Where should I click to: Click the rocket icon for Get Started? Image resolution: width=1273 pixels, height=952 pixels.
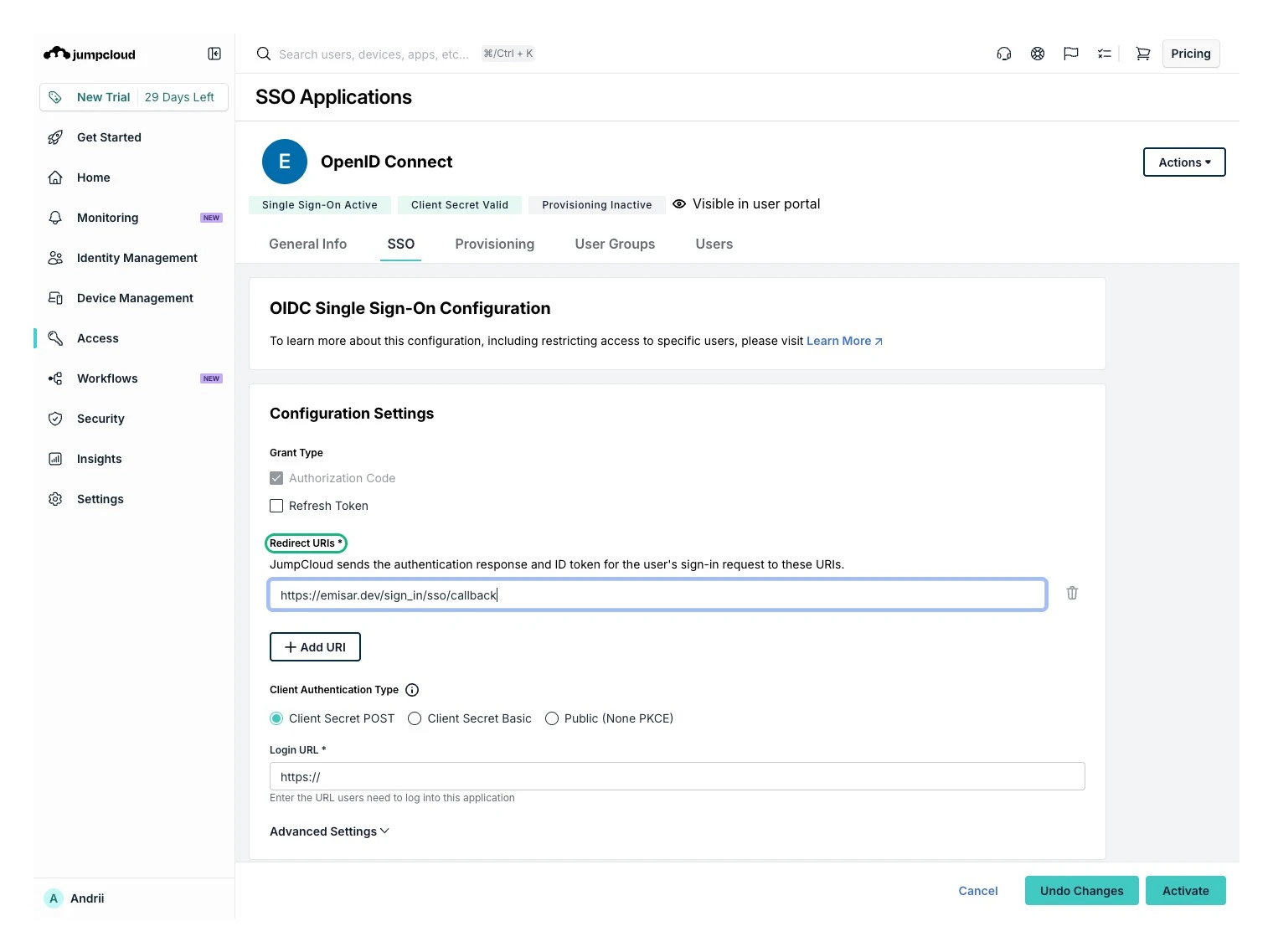click(55, 137)
